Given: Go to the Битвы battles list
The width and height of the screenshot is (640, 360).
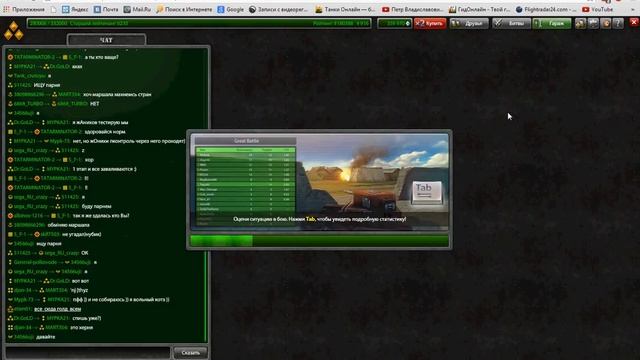Looking at the screenshot, I should click(511, 24).
